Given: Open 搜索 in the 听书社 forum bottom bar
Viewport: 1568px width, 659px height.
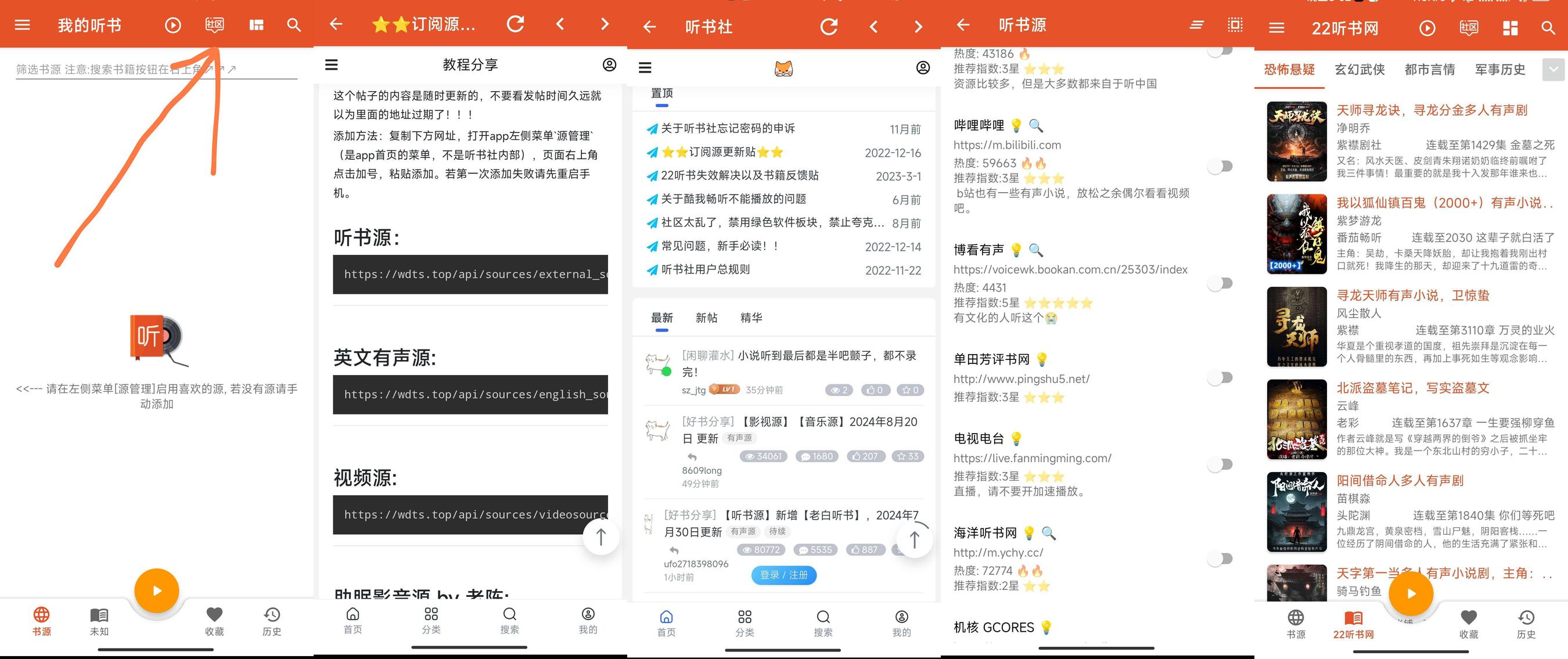Looking at the screenshot, I should (823, 623).
